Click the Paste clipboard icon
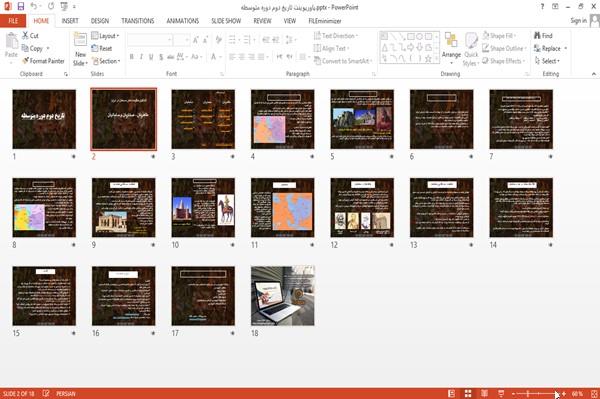Viewport: 600px width, 399px height. pyautogui.click(x=11, y=41)
